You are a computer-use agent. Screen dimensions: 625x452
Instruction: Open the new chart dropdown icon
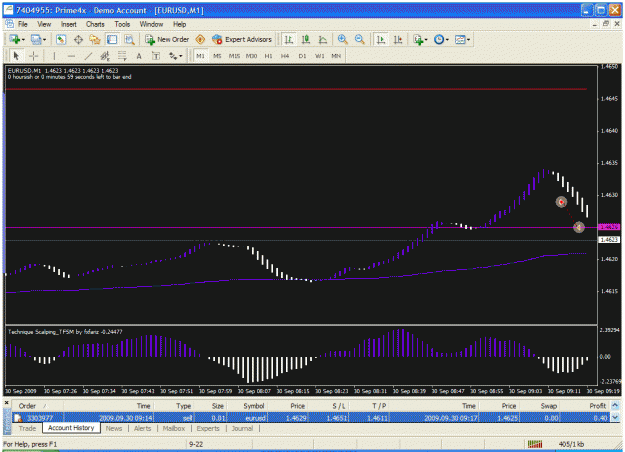tap(17, 39)
